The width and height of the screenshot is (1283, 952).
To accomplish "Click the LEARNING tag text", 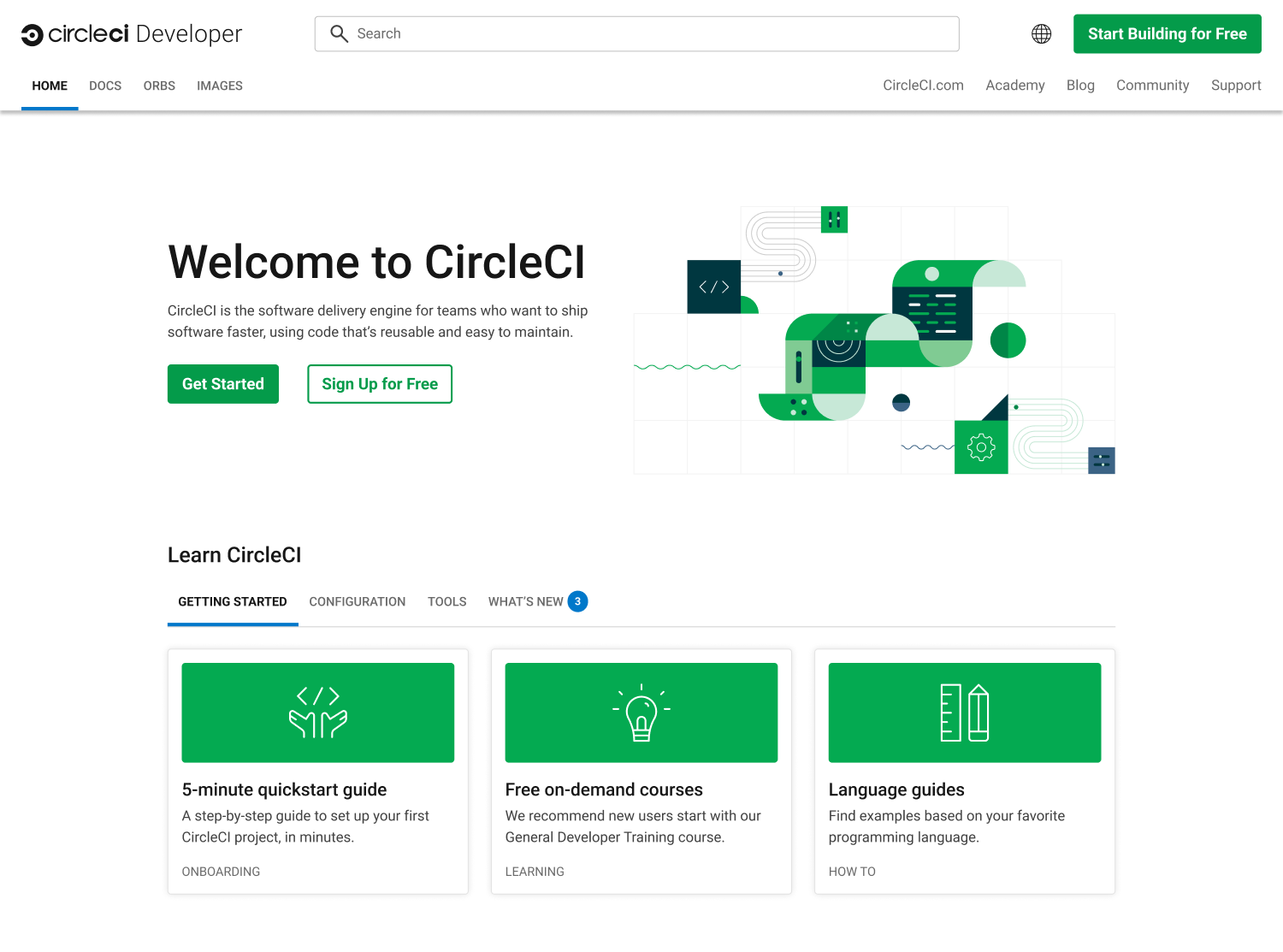I will [535, 872].
